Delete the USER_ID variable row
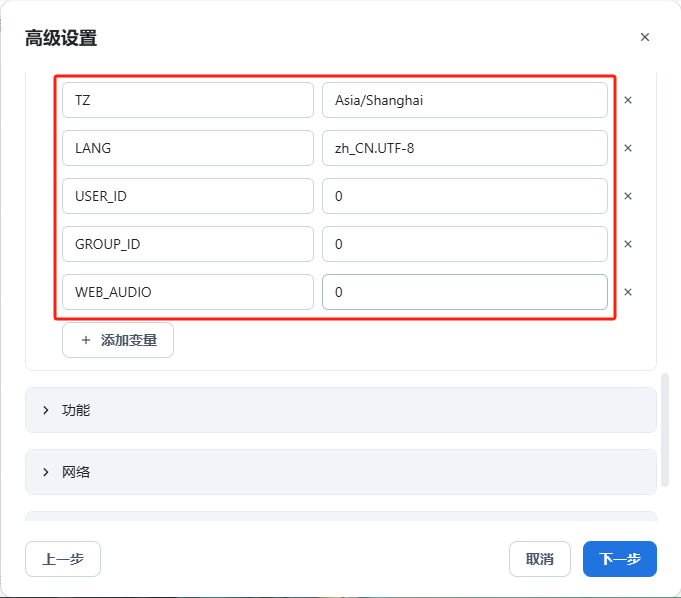This screenshot has height=598, width=681. (628, 196)
